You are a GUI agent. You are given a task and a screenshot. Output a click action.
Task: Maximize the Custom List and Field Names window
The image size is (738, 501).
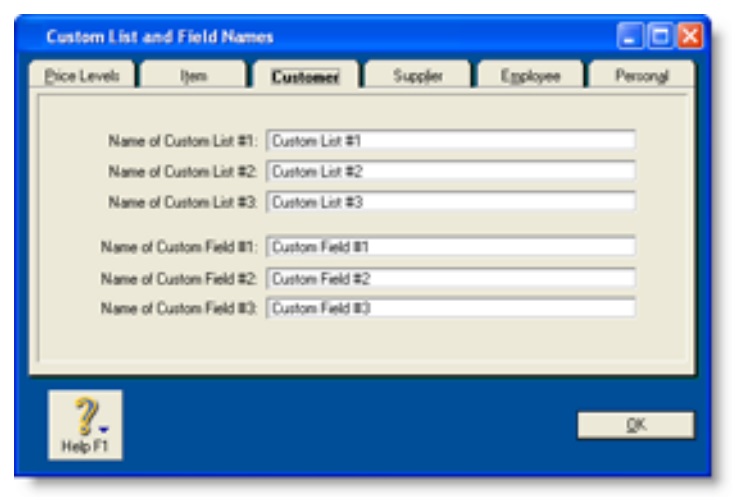[x=660, y=37]
